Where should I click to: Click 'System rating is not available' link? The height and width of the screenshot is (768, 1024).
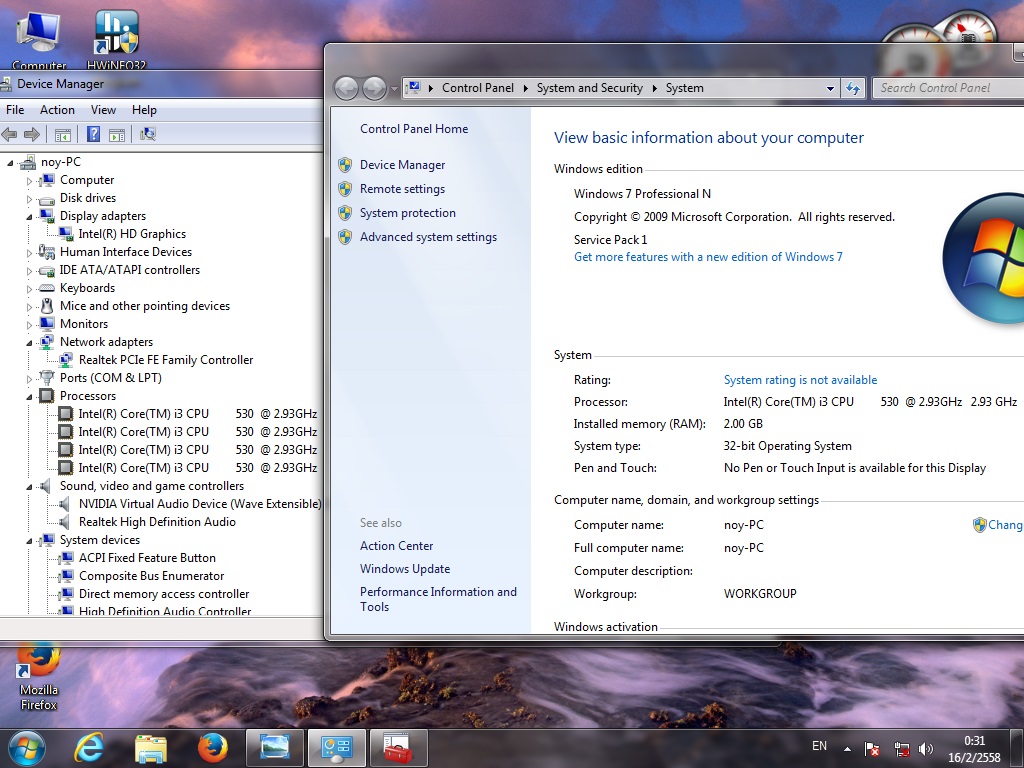coord(800,380)
